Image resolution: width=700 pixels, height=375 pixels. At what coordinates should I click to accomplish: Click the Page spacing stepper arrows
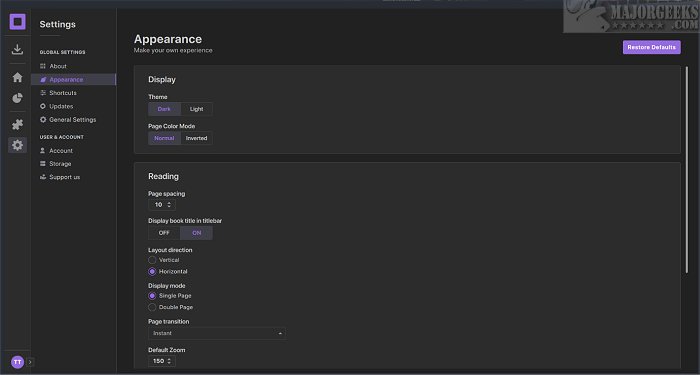tap(169, 204)
